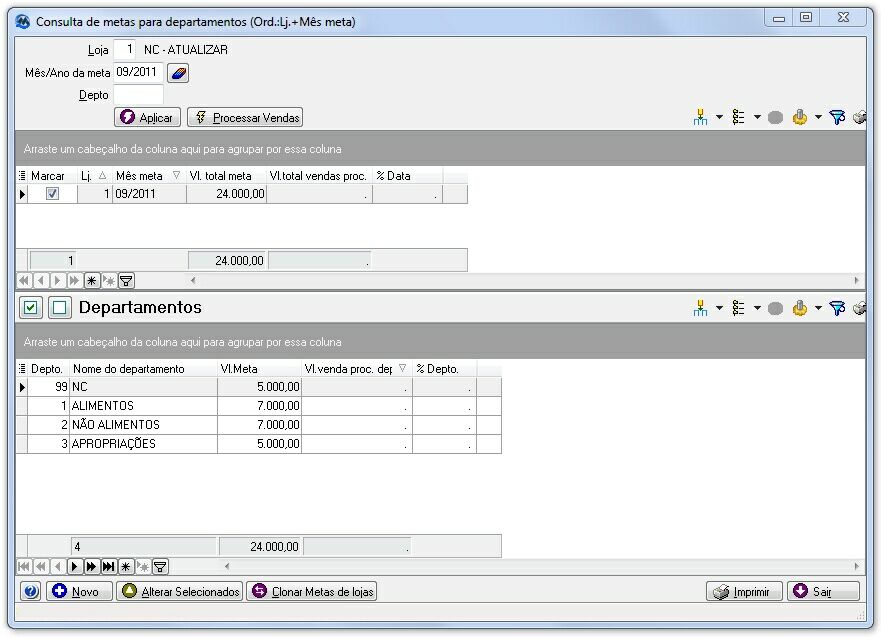Click the tree list icon in Departamentos toolbar

click(x=738, y=308)
